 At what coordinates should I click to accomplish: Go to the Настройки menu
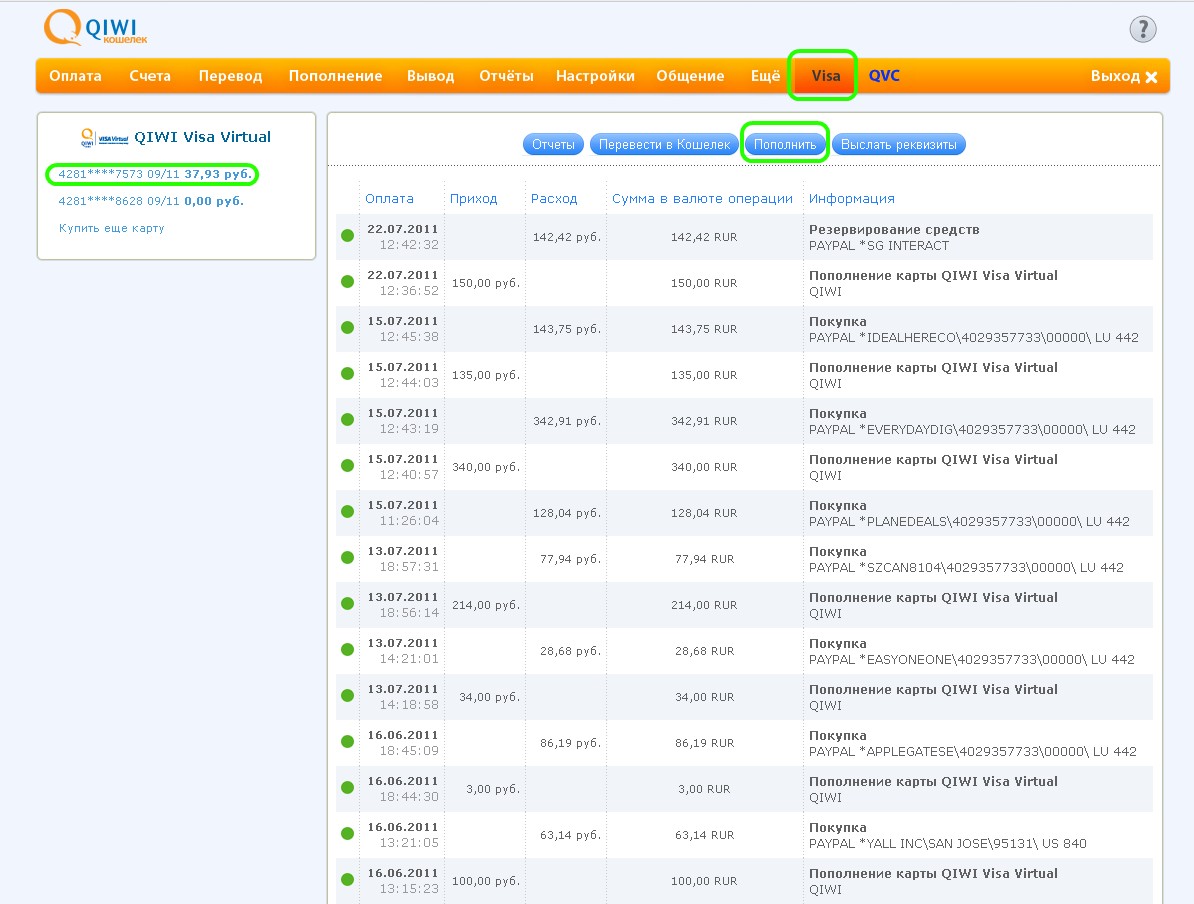tap(595, 76)
